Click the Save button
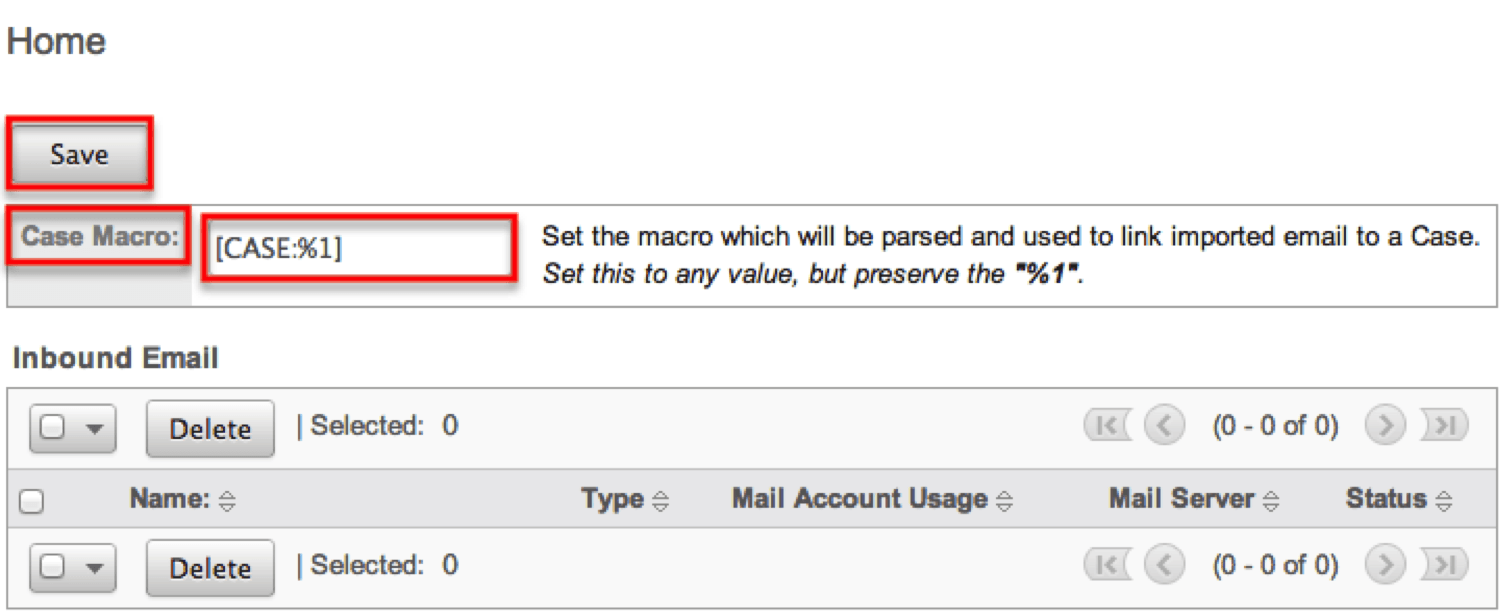The height and width of the screenshot is (616, 1505). coord(79,154)
